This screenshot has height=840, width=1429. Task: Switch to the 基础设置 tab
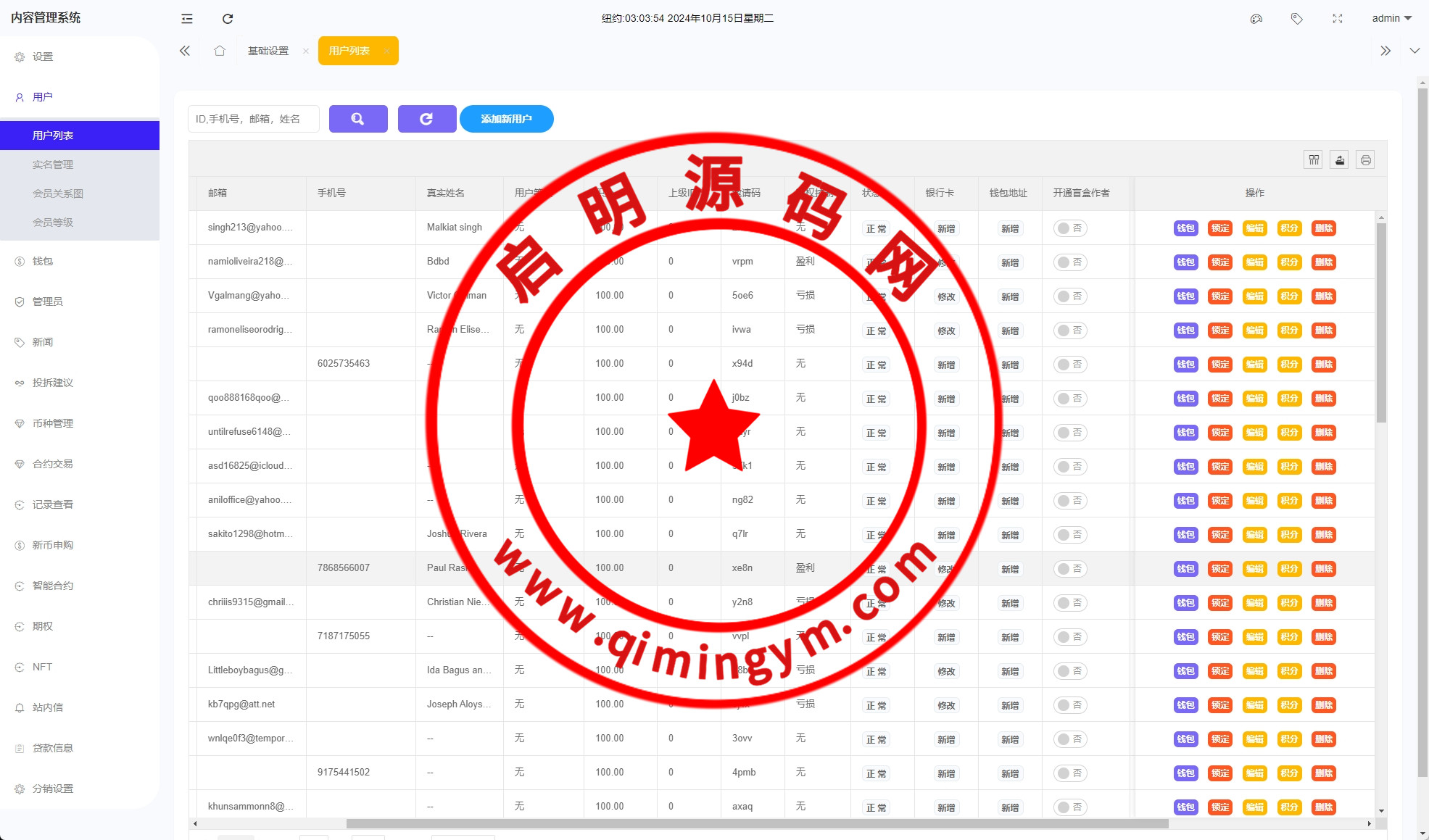pyautogui.click(x=268, y=51)
